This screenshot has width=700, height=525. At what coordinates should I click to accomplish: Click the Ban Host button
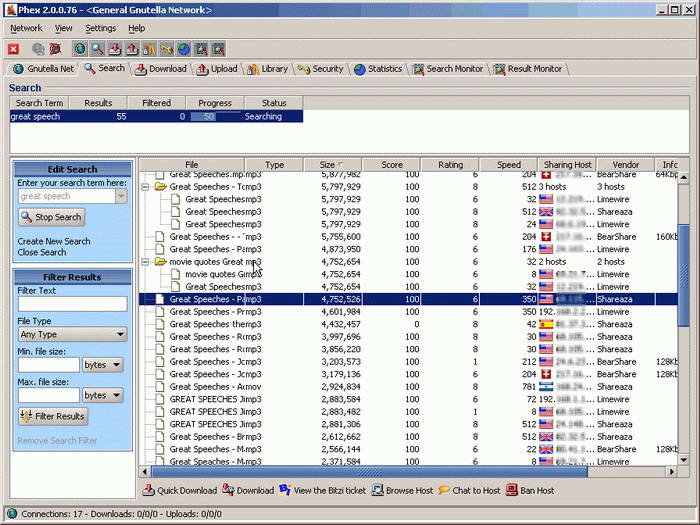tap(530, 490)
